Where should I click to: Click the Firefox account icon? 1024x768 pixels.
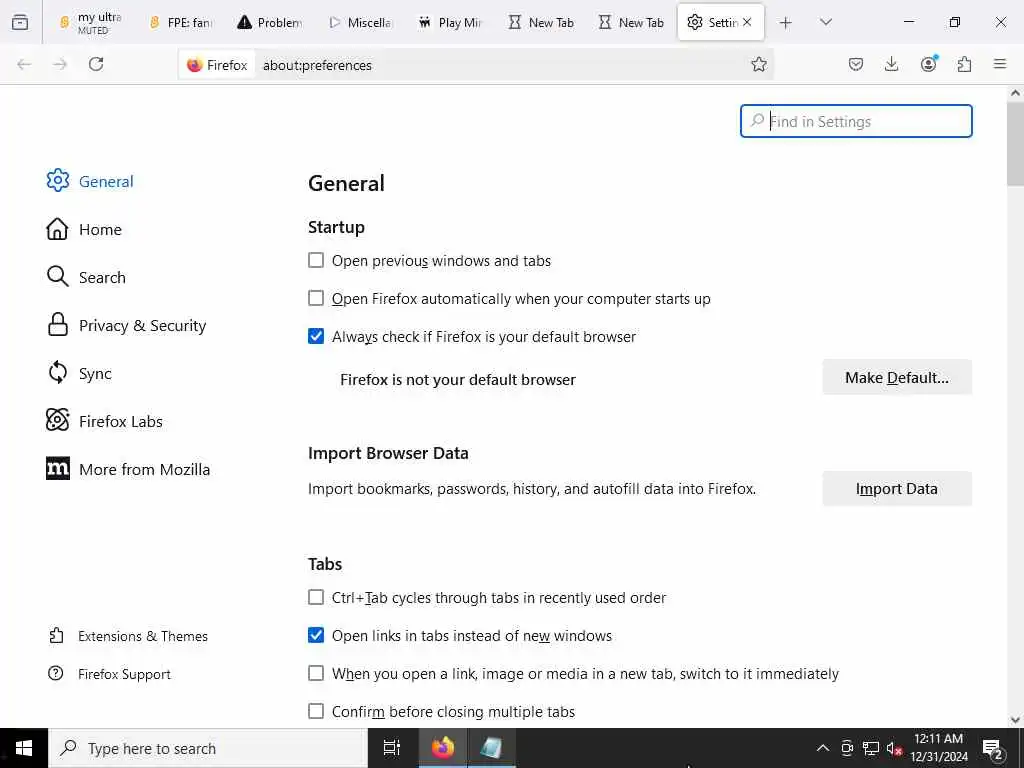tap(929, 65)
